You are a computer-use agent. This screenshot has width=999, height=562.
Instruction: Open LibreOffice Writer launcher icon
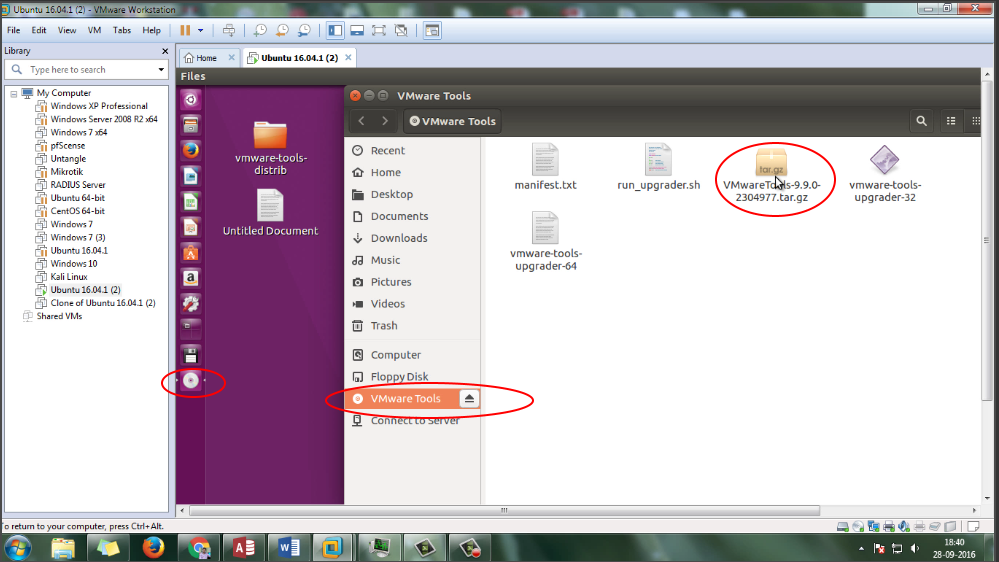click(x=190, y=176)
